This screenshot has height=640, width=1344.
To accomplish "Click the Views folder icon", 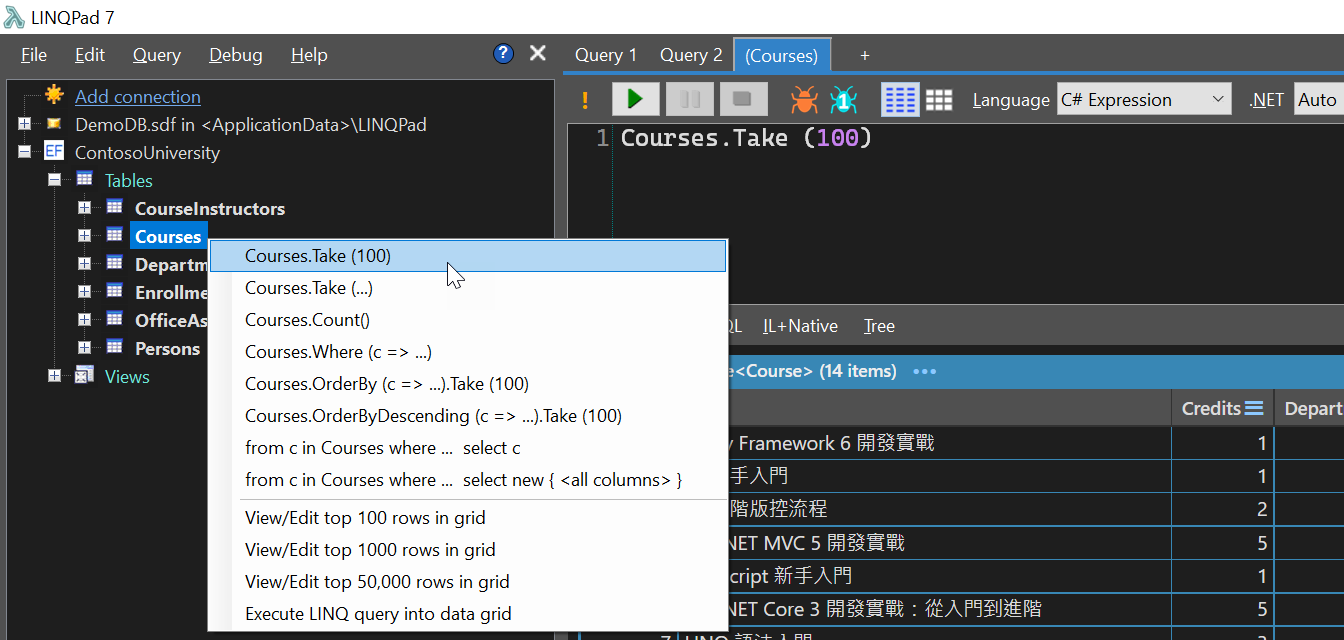I will click(x=85, y=376).
